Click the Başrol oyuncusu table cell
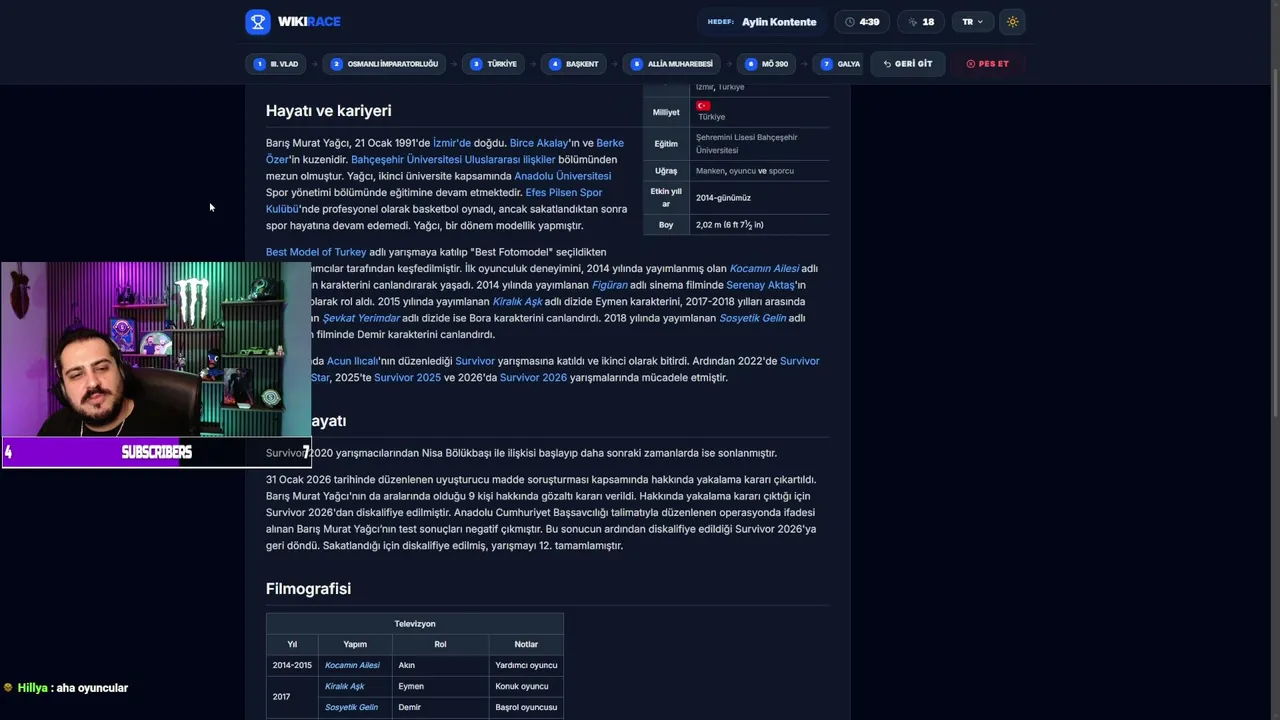The width and height of the screenshot is (1280, 720). point(526,707)
